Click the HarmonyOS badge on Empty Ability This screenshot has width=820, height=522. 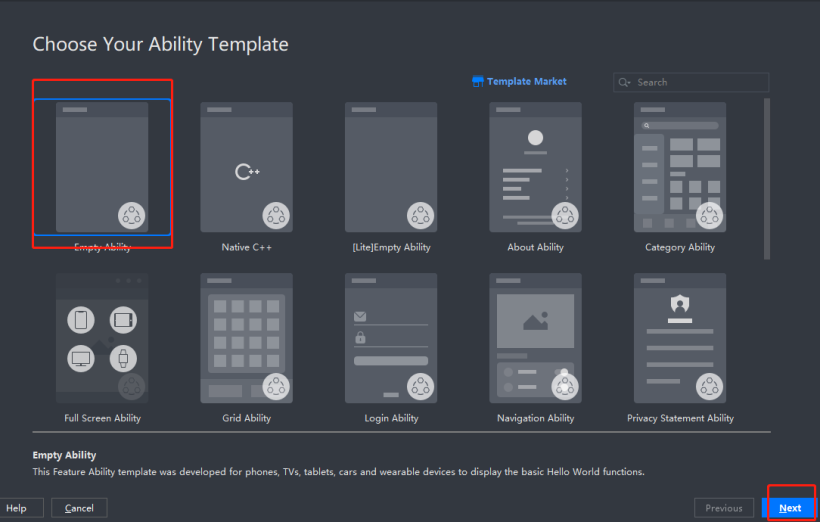click(x=131, y=215)
